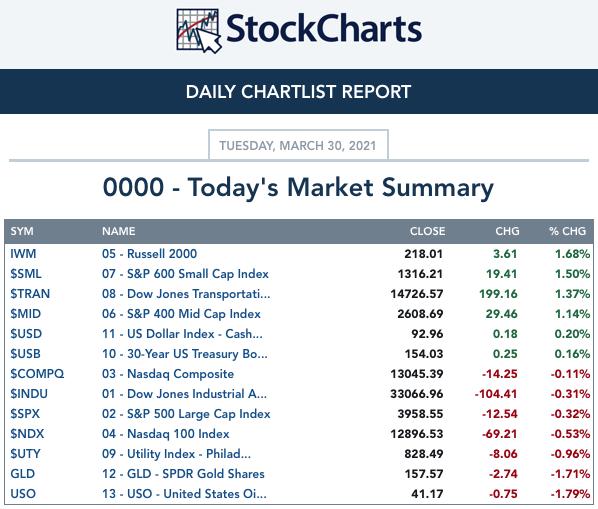Viewport: 598px width, 509px height.
Task: Open 09 - Utility Index chart link
Action: point(176,454)
